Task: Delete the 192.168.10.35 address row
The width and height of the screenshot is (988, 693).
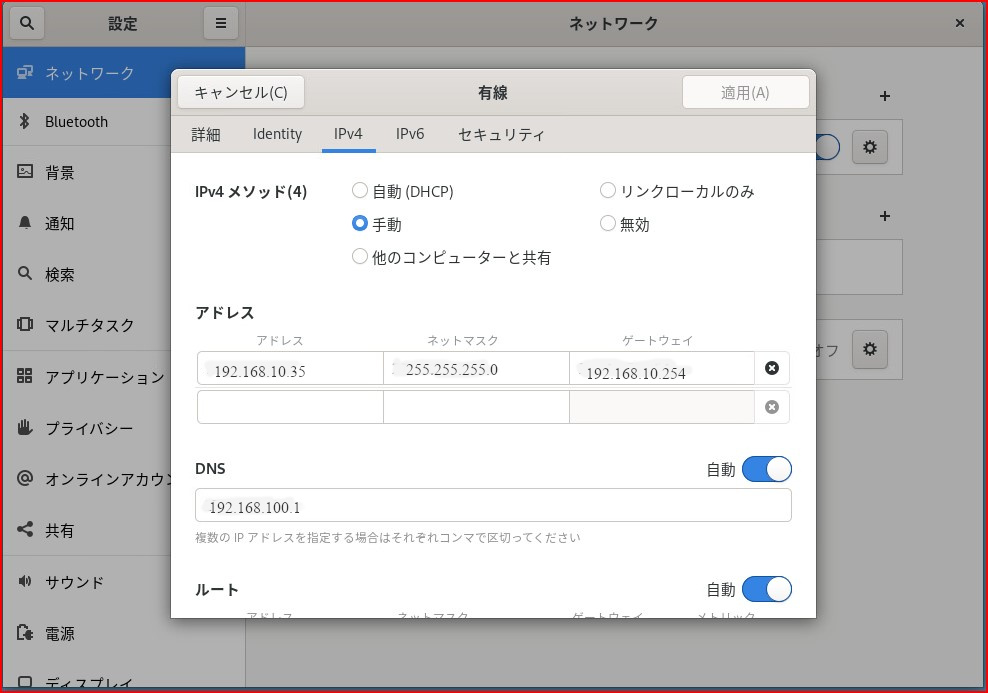Action: click(x=772, y=368)
